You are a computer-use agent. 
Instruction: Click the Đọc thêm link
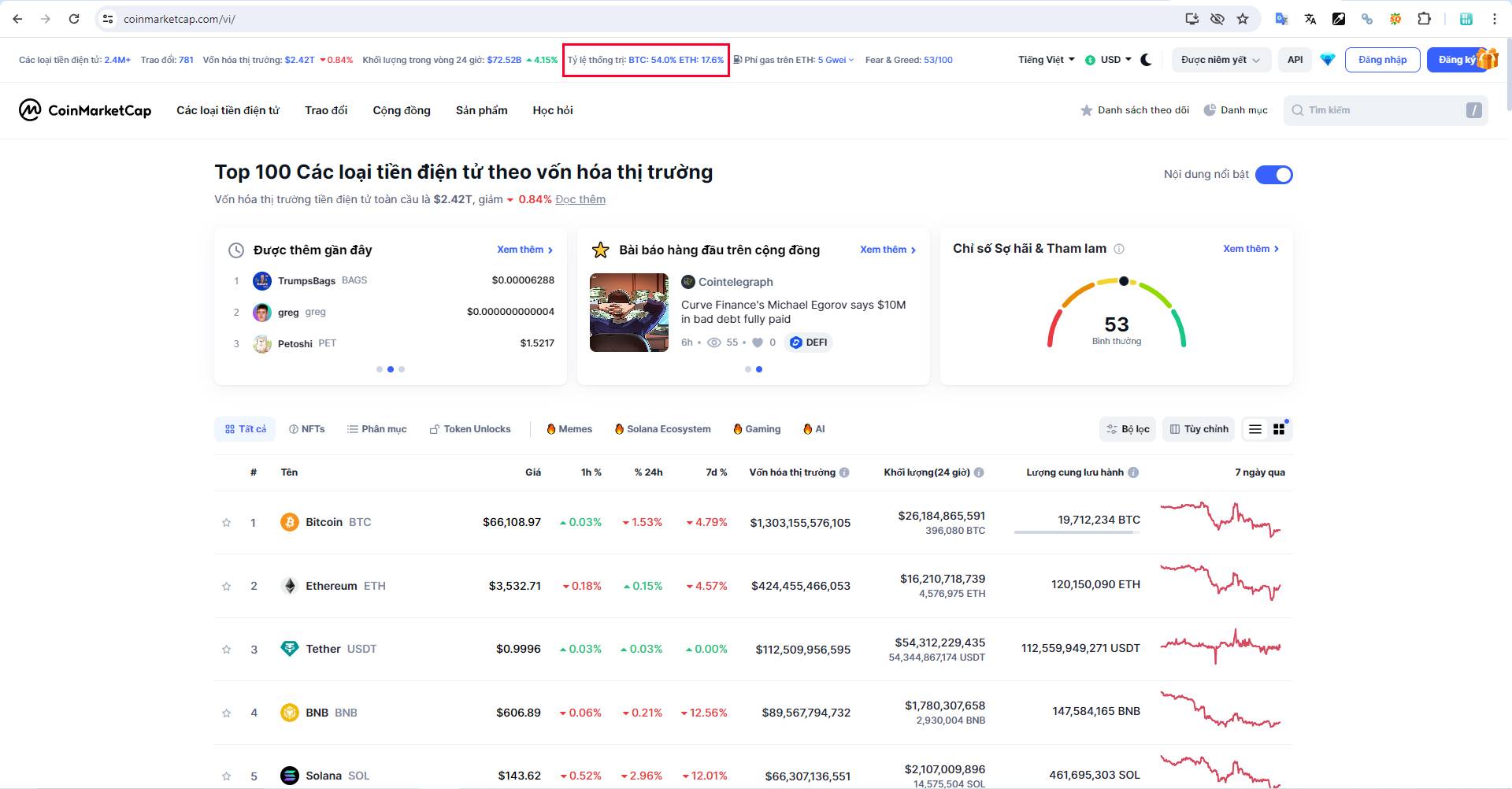pyautogui.click(x=580, y=199)
